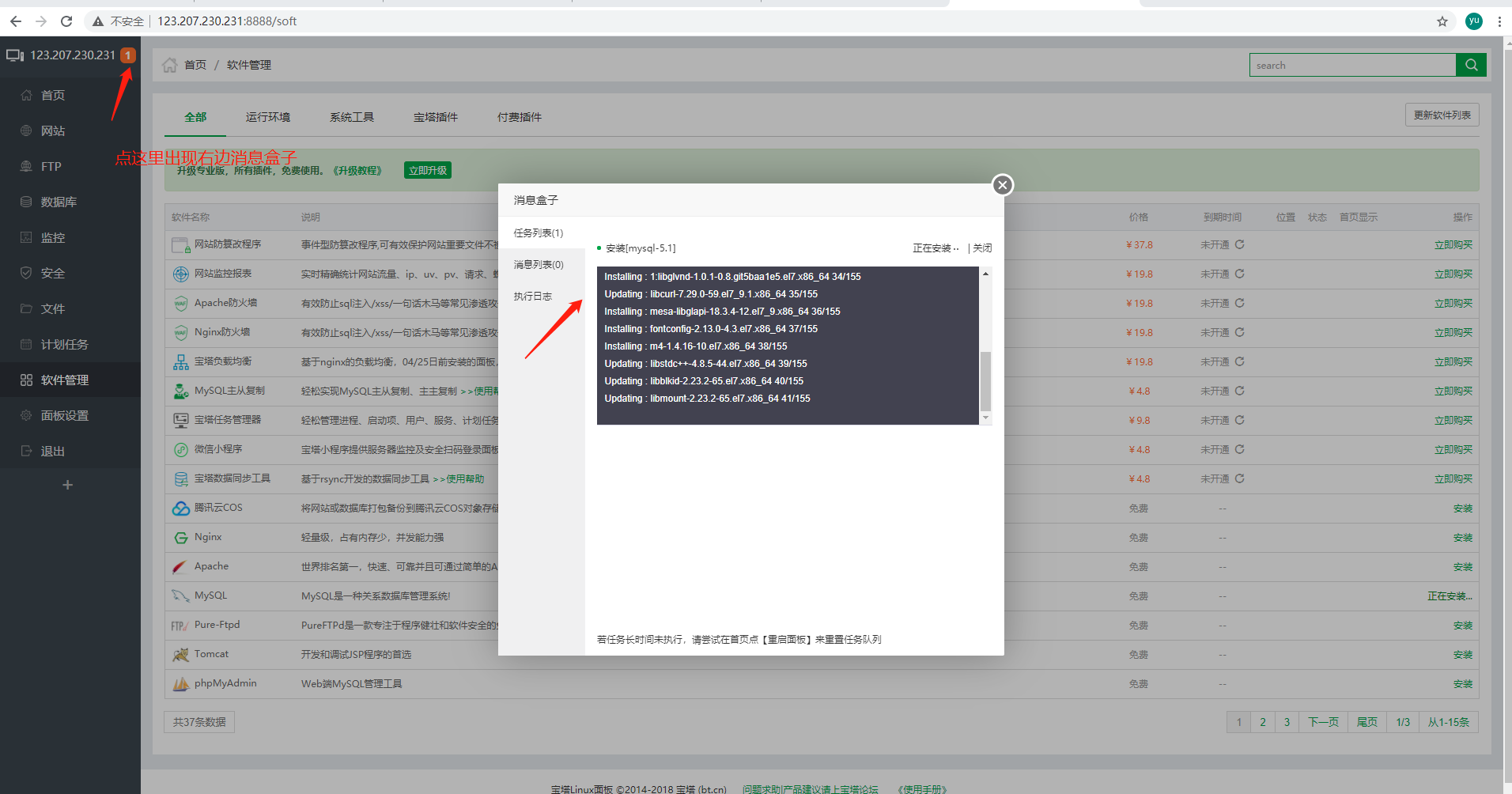This screenshot has width=1512, height=794.
Task: Click the install log scrollbar down arrow
Action: 985,418
